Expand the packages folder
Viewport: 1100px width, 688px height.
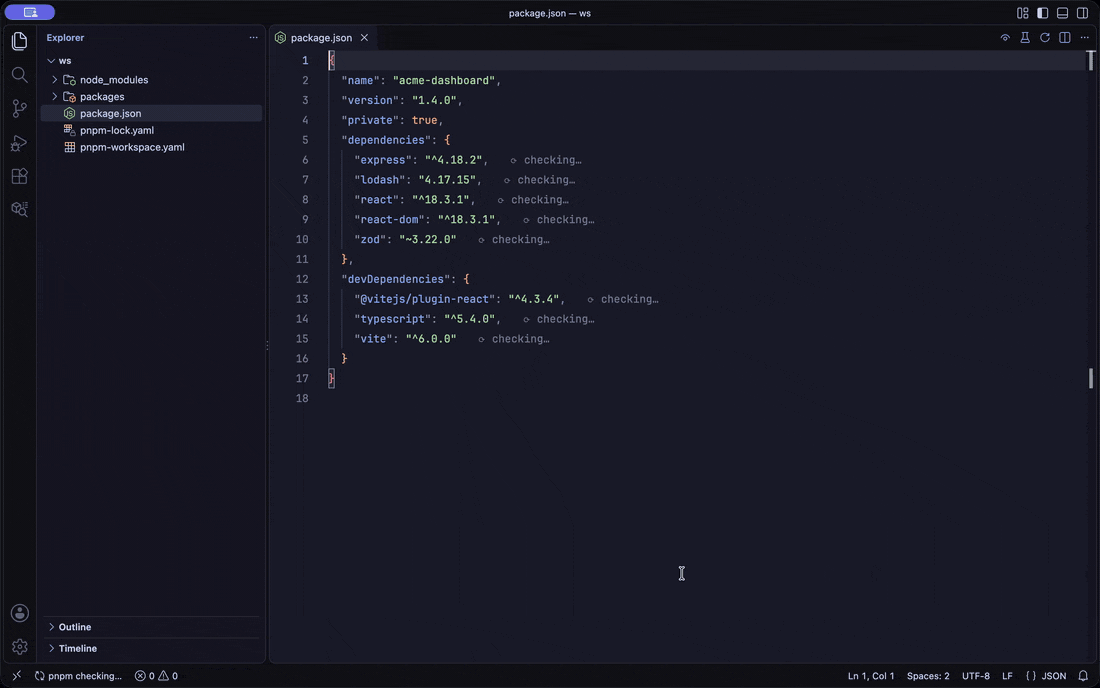55,97
